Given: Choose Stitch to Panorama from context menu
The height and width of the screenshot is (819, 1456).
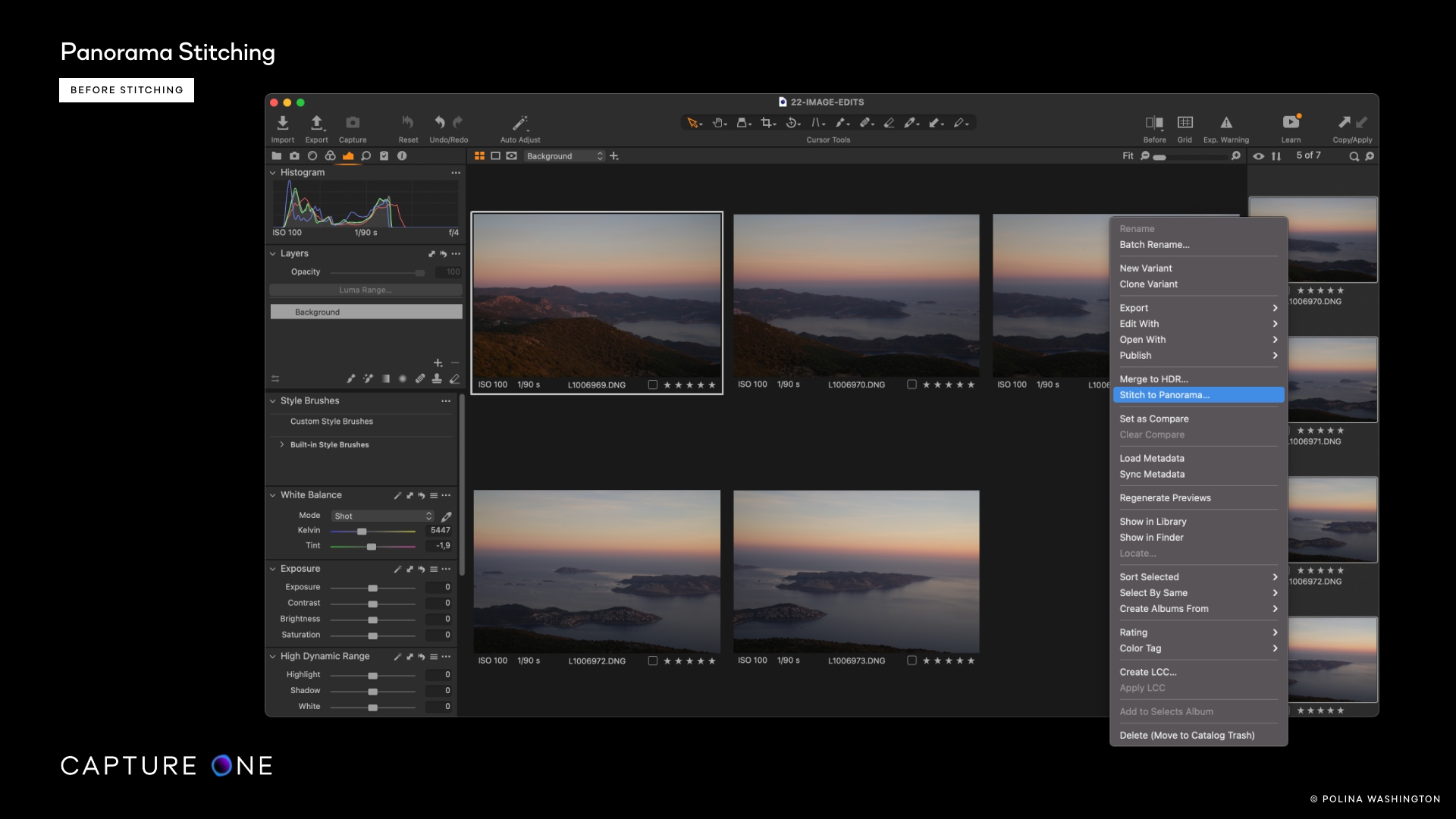Looking at the screenshot, I should (x=1165, y=395).
